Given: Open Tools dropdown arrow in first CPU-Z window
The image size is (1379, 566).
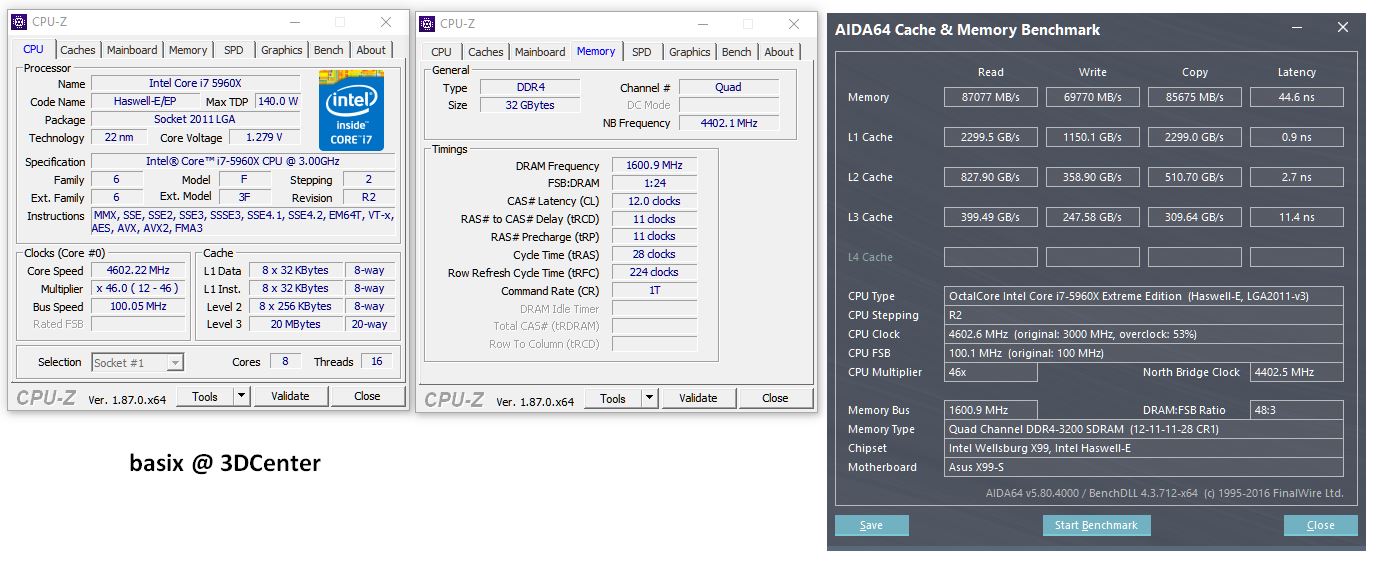Looking at the screenshot, I should pyautogui.click(x=241, y=396).
